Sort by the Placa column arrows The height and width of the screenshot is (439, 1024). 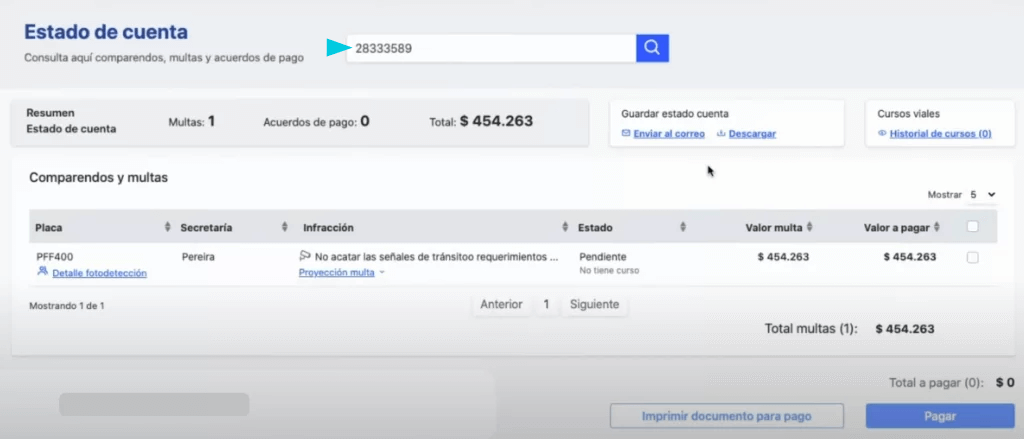click(167, 227)
